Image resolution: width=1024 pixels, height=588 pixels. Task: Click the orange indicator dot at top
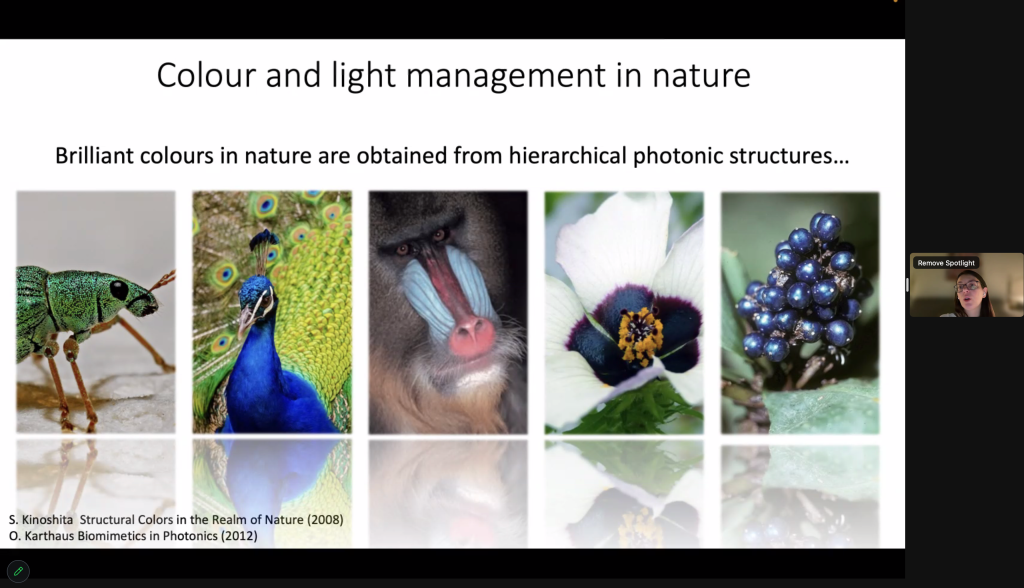coord(896,1)
